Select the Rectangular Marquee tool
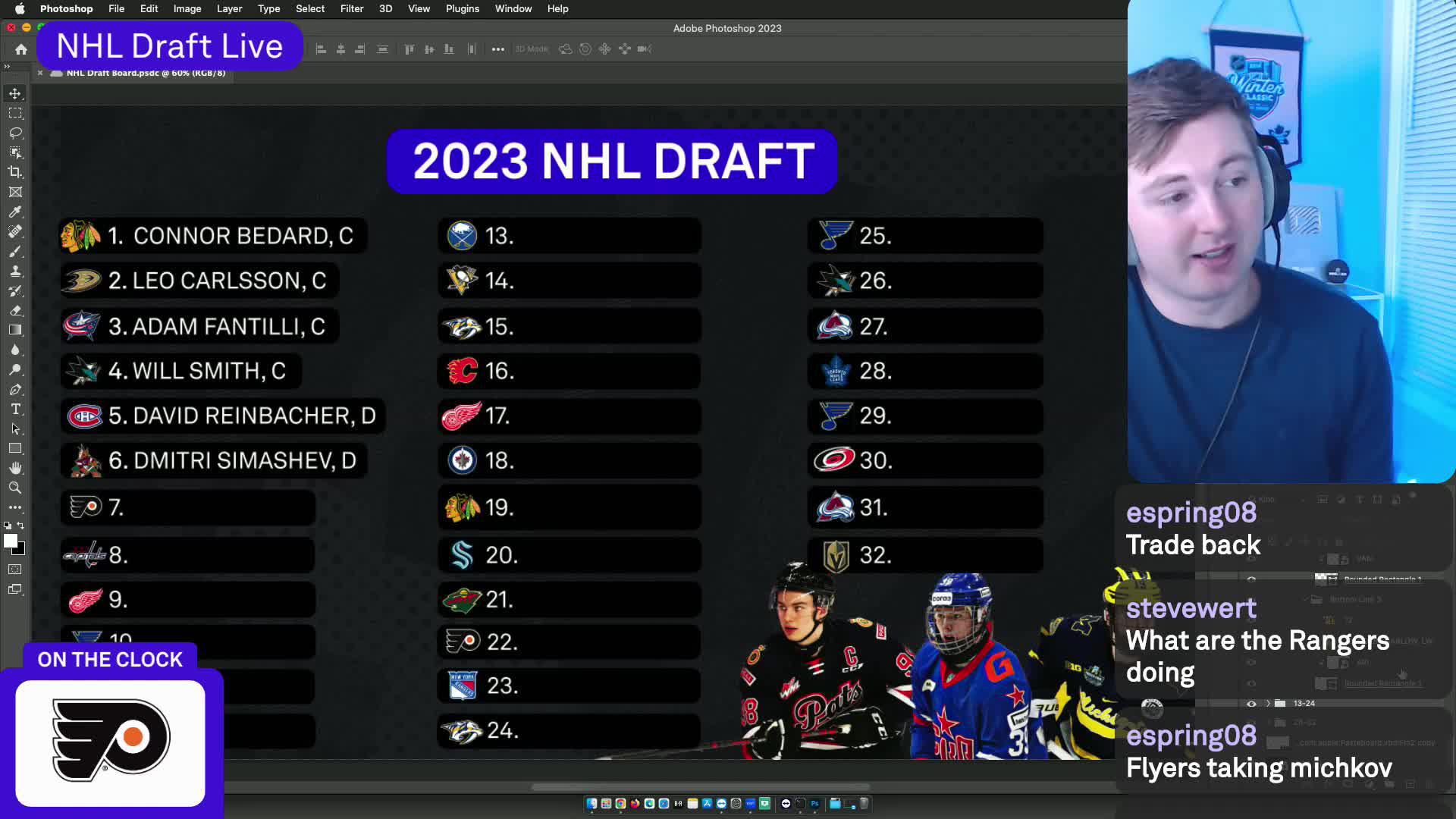 pos(15,113)
